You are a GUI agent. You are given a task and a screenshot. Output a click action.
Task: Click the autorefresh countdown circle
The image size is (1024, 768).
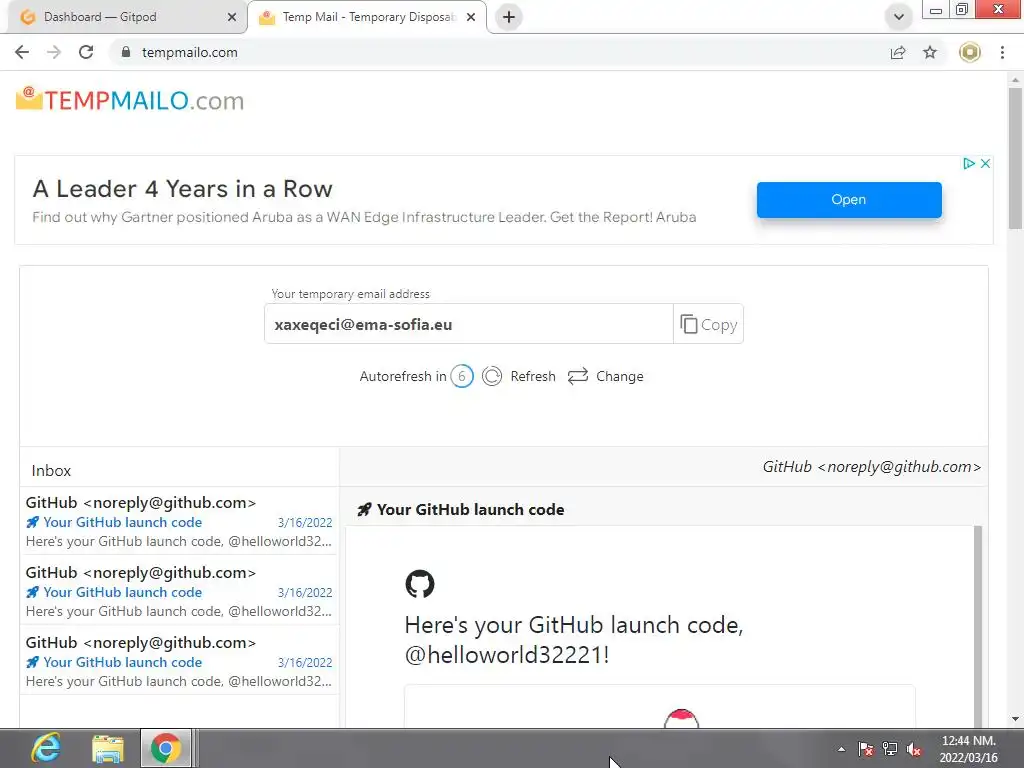click(x=462, y=376)
